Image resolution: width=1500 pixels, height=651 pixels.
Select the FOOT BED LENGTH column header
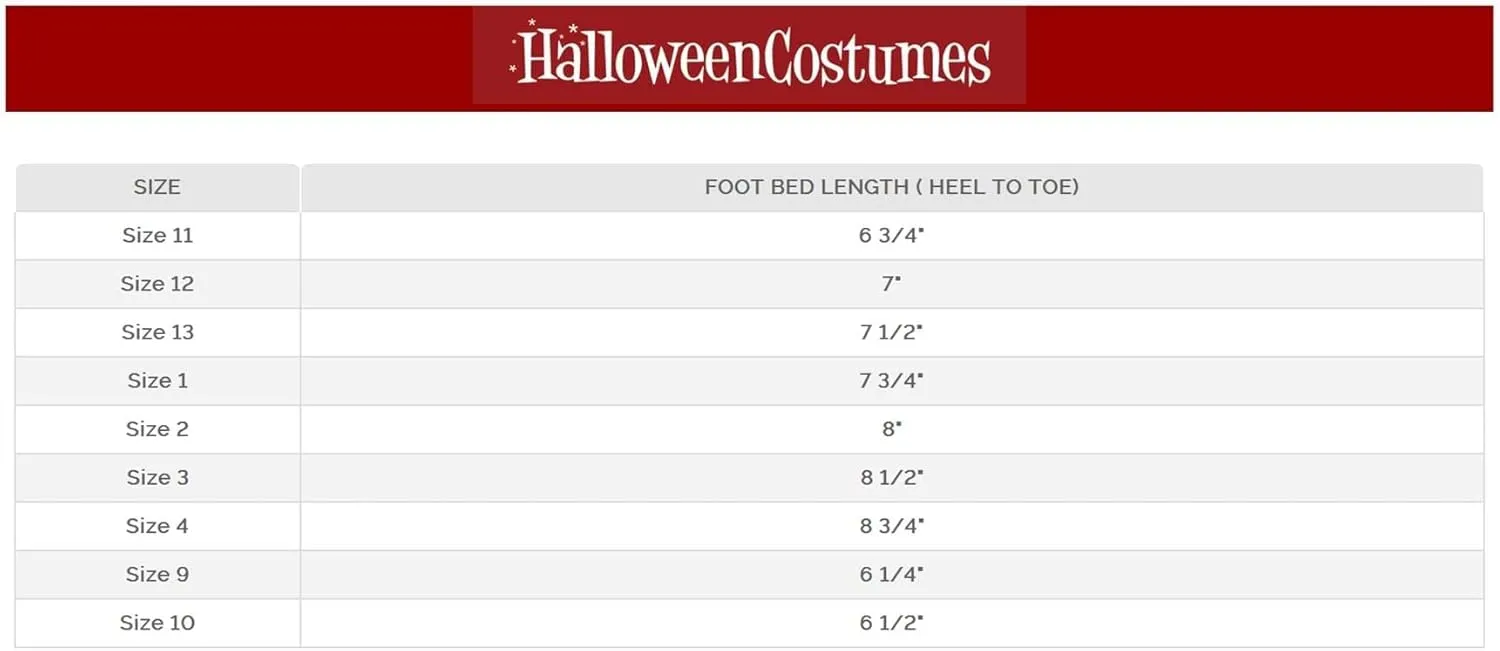coord(892,187)
